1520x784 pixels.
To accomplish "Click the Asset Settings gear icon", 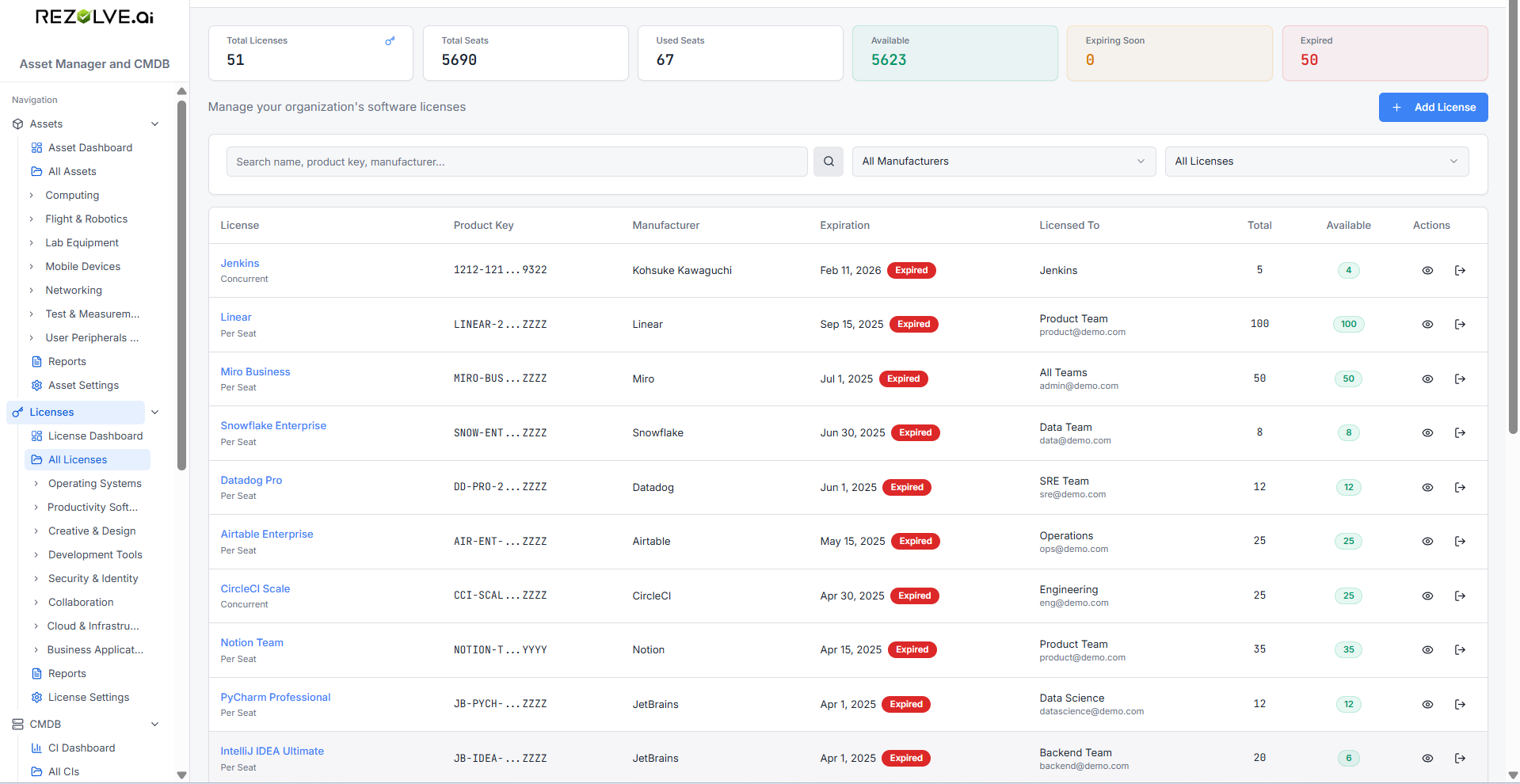I will click(x=36, y=386).
